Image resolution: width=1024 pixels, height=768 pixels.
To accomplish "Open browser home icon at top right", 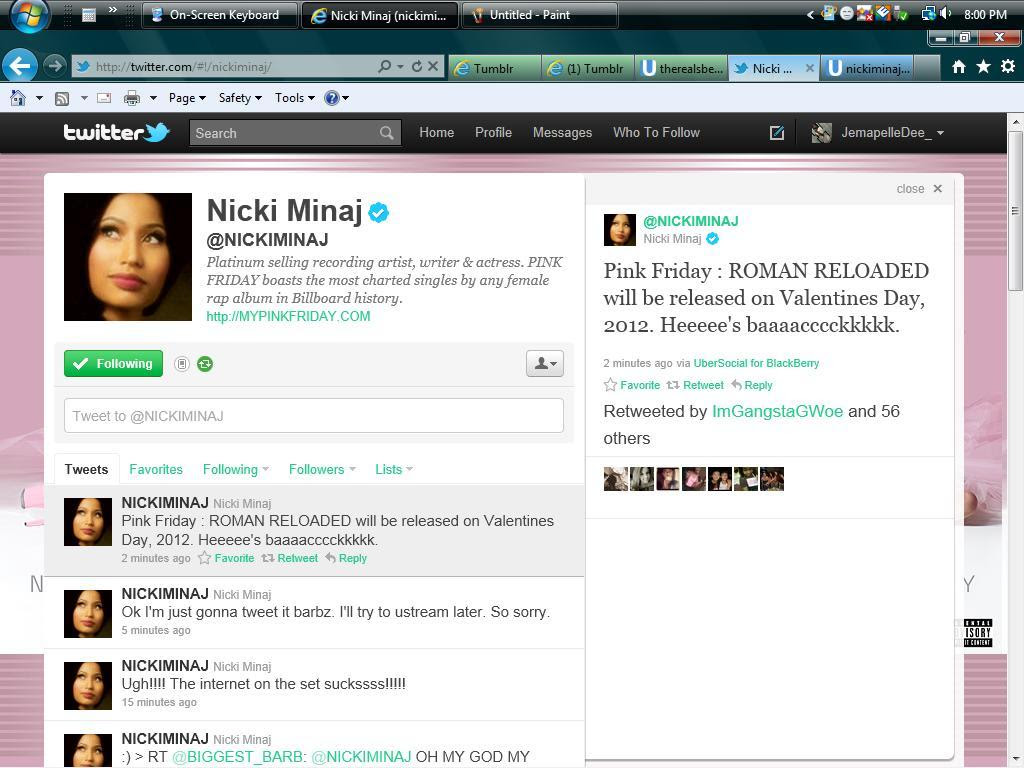I will click(x=958, y=66).
